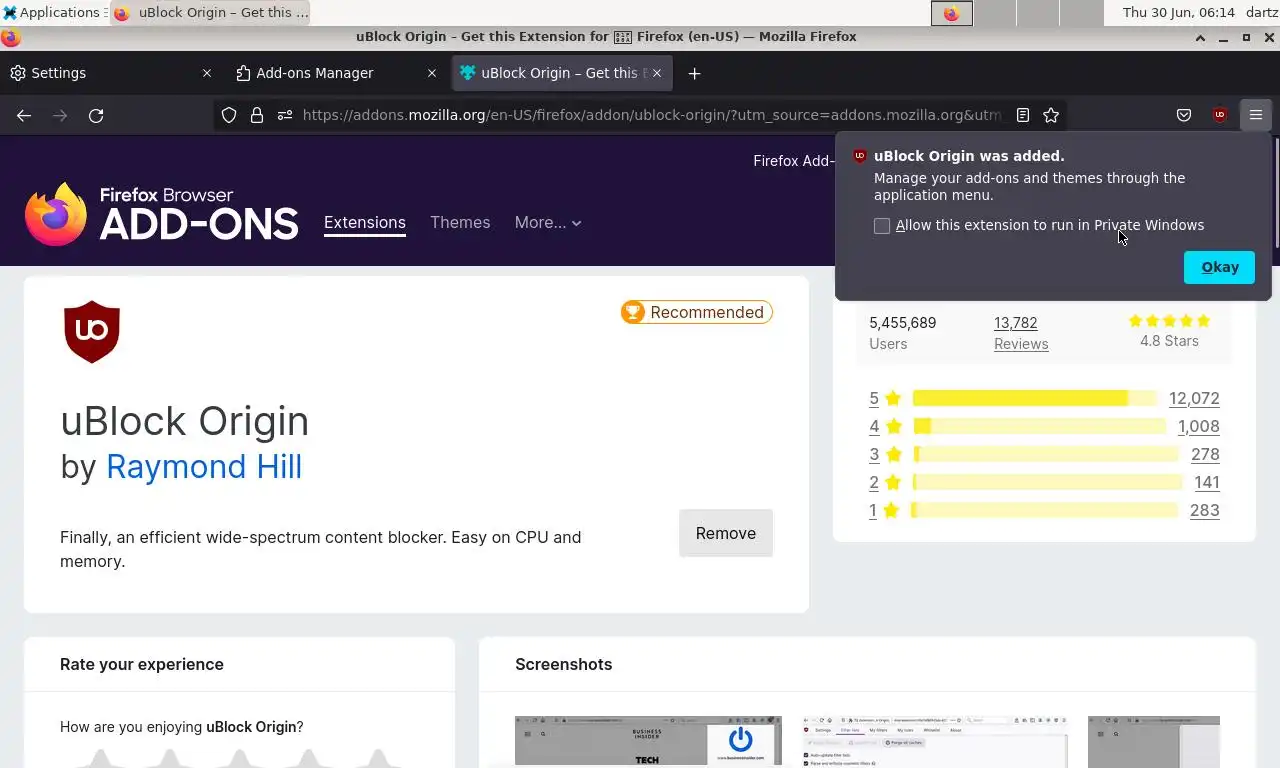Viewport: 1280px width, 768px height.
Task: Open the uBlock Origin toolbar icon
Action: pos(1220,115)
